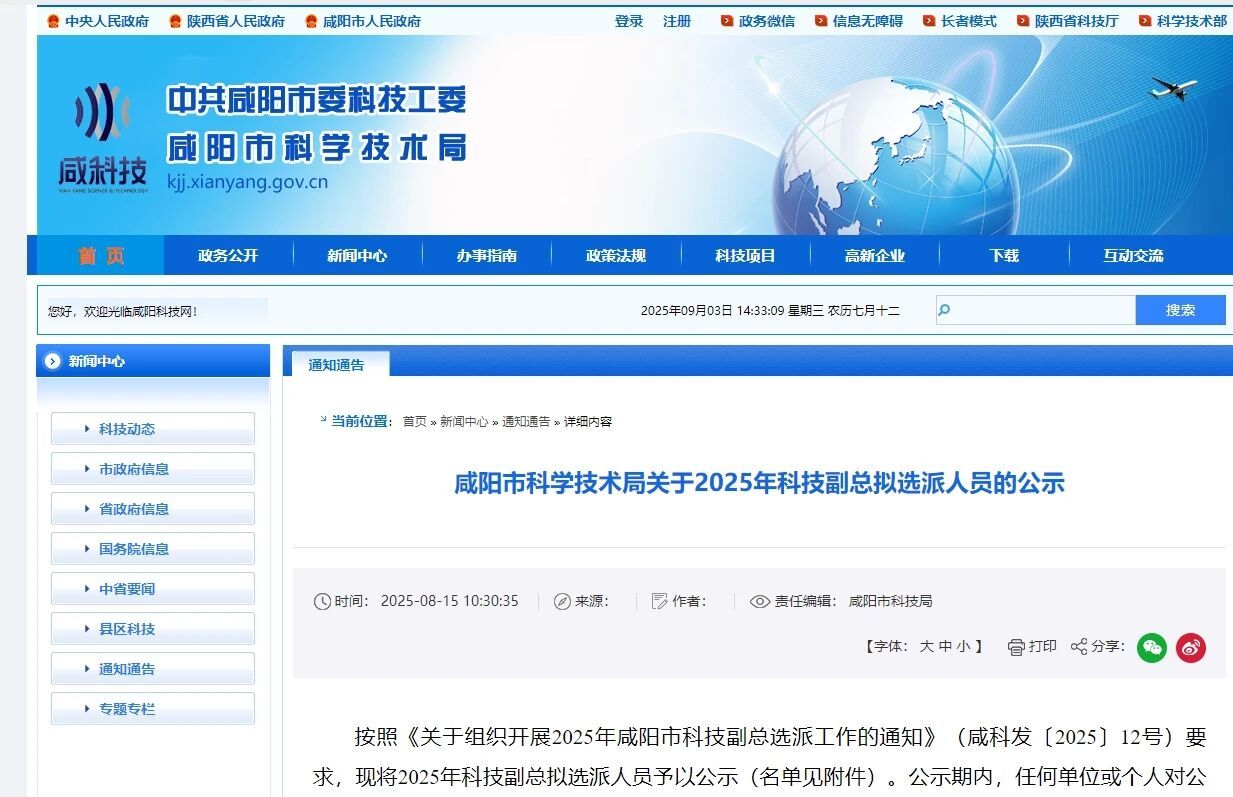Open the 注册 registration page
The height and width of the screenshot is (797, 1233).
coord(677,19)
